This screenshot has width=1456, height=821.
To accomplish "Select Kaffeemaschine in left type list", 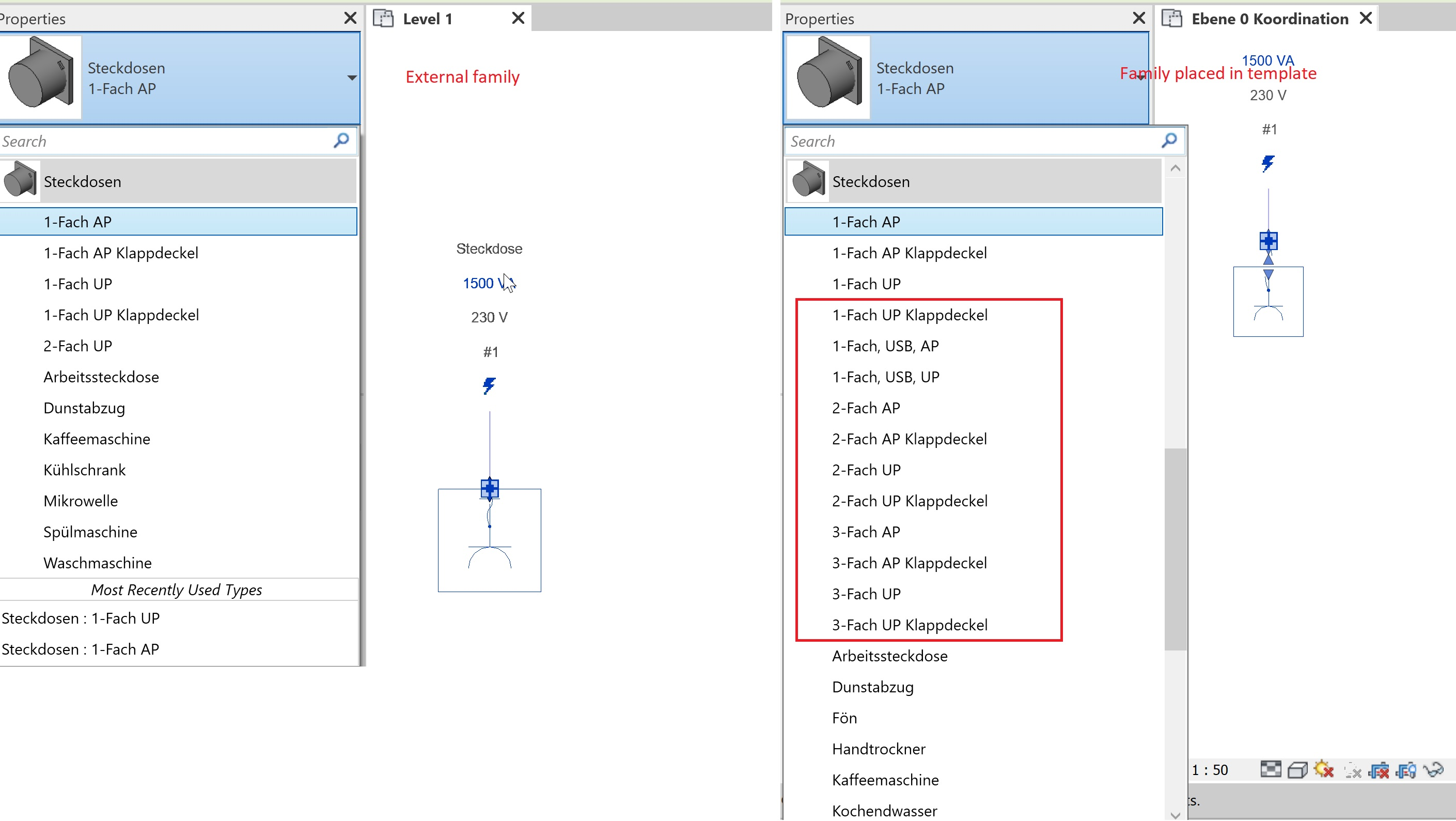I will click(x=97, y=439).
